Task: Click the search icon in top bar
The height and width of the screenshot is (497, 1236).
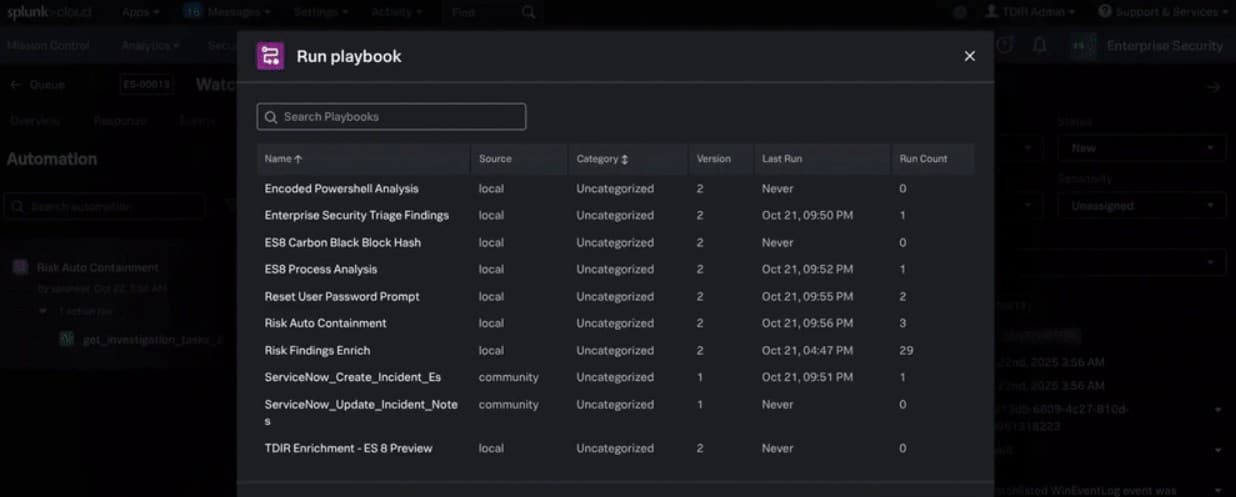Action: (x=528, y=12)
